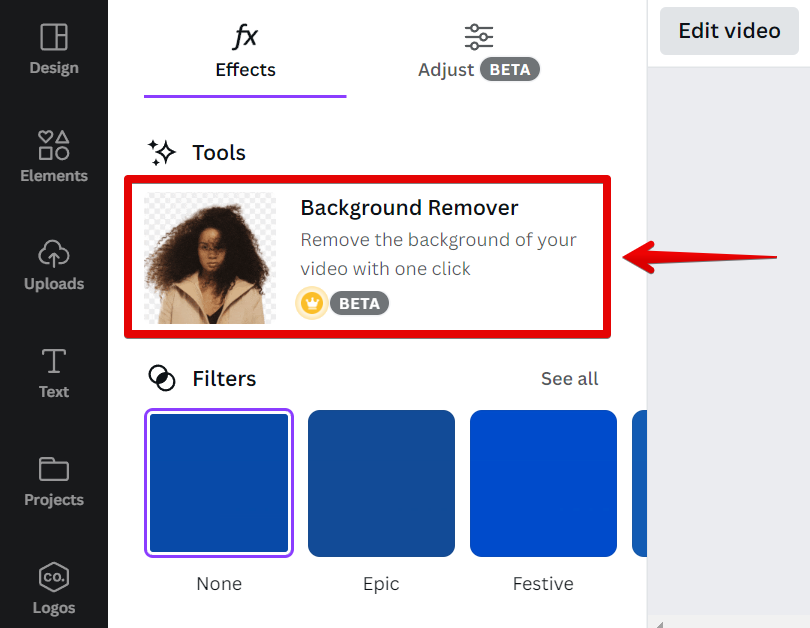810x628 pixels.
Task: Click the Adjust sliders icon
Action: click(x=478, y=36)
